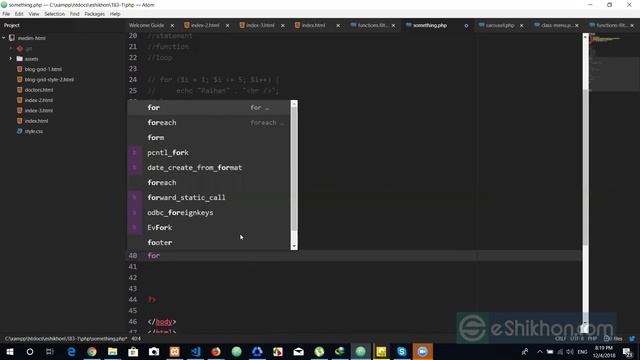Switch to the class-menu.php tab
Image resolution: width=640 pixels, height=360 pixels.
556,25
